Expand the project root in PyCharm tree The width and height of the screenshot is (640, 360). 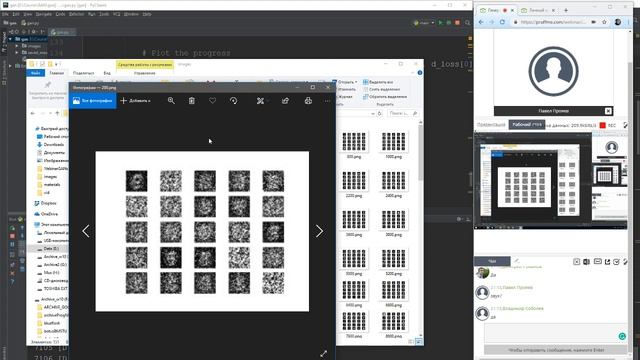(x=10, y=39)
